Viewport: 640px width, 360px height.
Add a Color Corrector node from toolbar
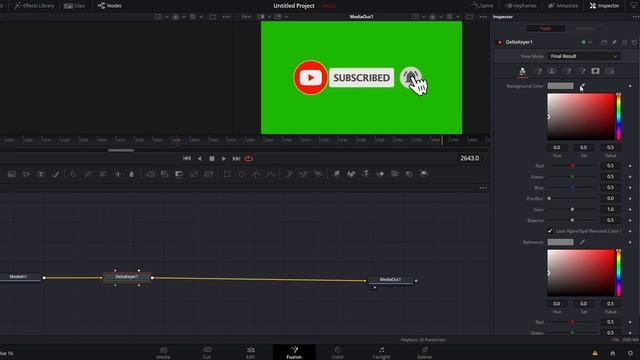pyautogui.click(x=73, y=174)
